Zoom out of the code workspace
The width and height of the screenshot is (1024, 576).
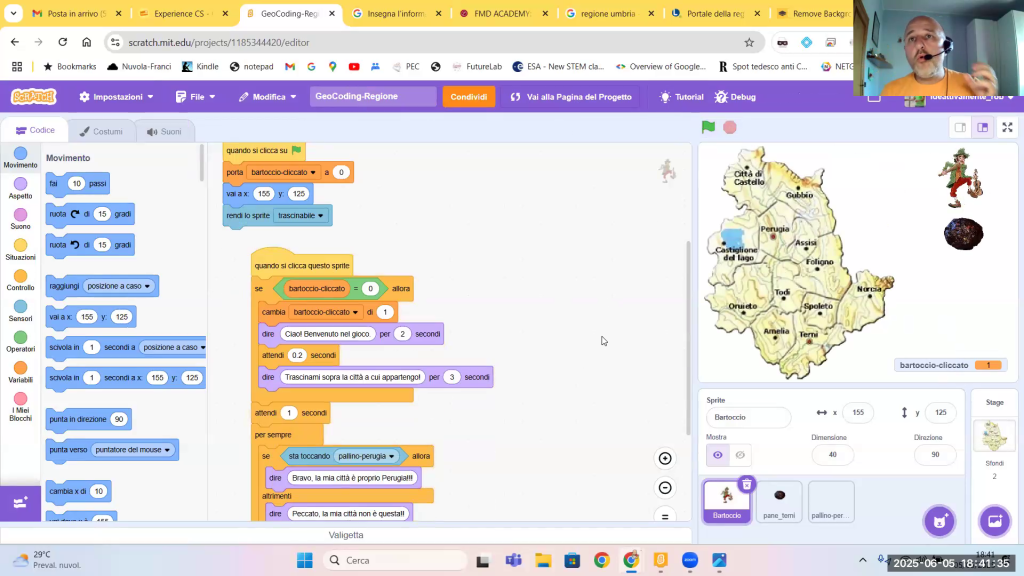tap(665, 488)
